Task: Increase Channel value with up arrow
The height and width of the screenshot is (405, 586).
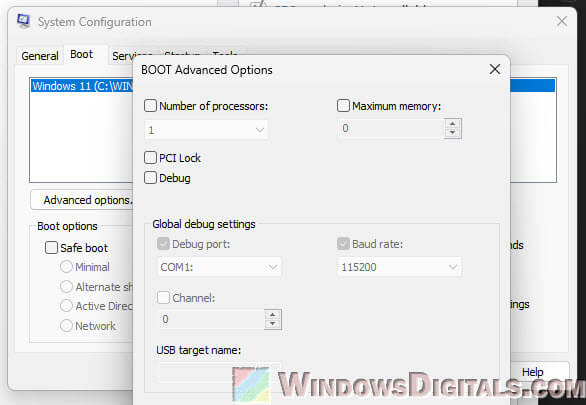Action: pyautogui.click(x=272, y=315)
